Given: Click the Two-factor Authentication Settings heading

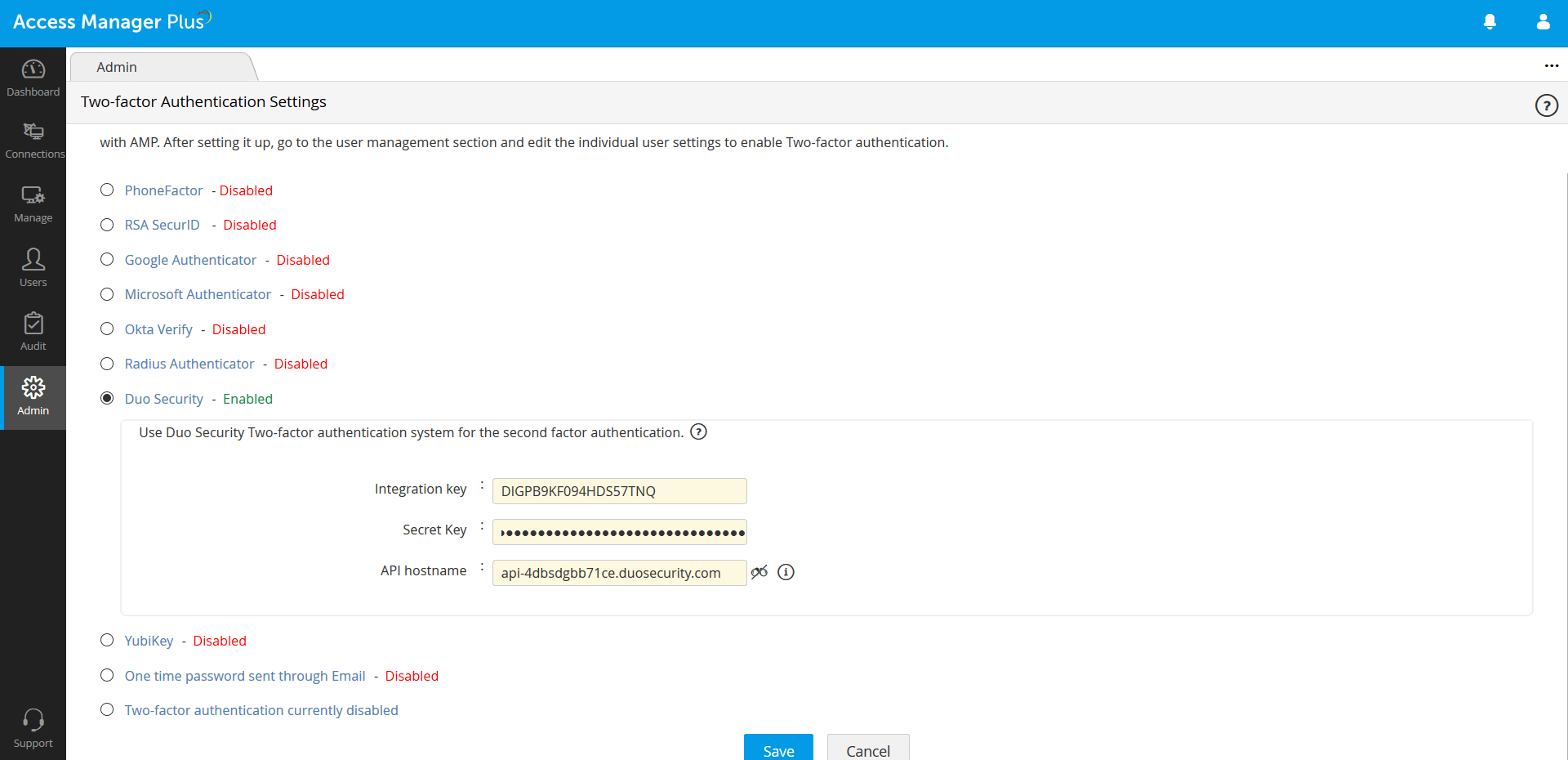Looking at the screenshot, I should (x=203, y=101).
